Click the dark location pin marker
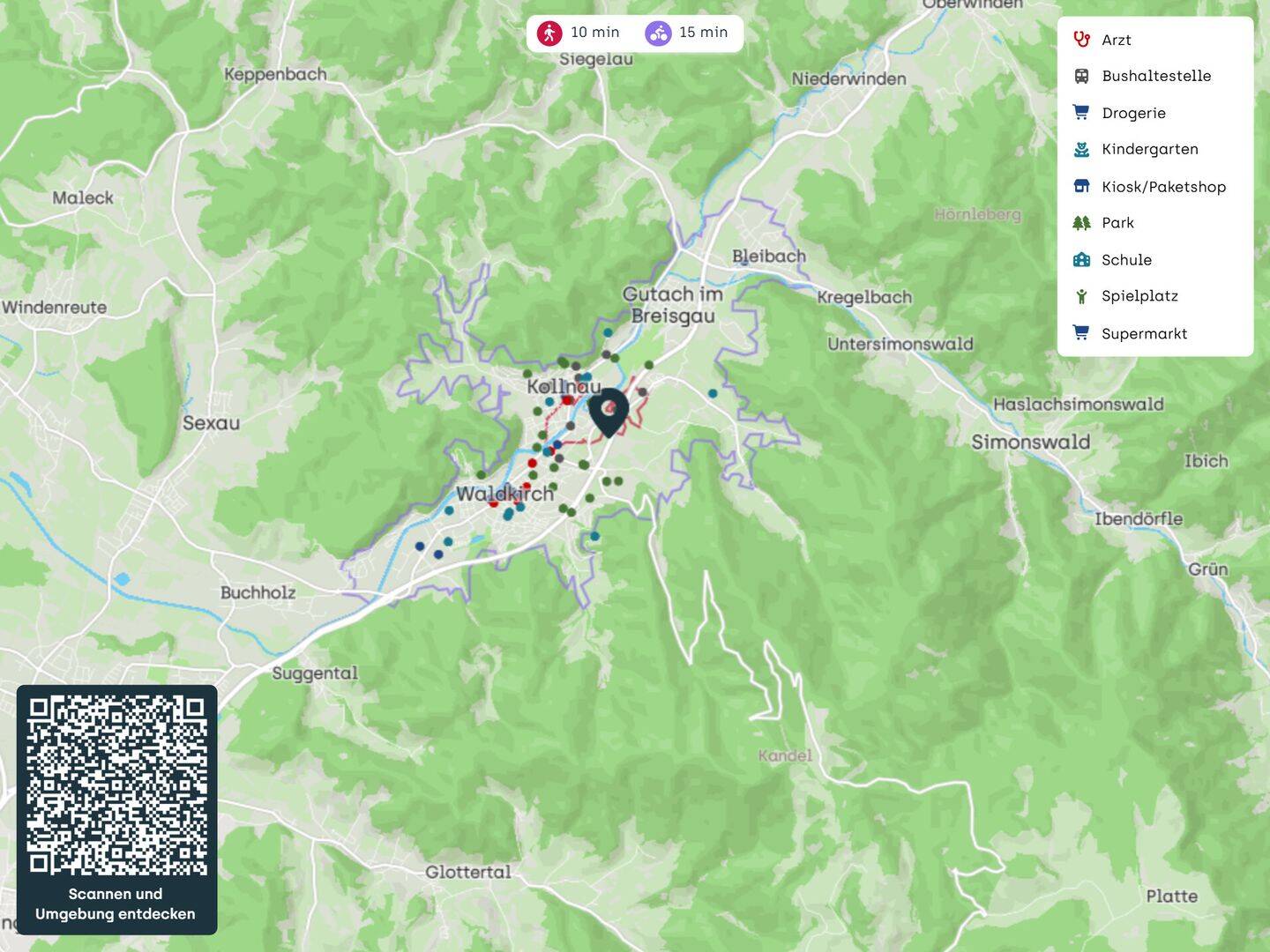1270x952 pixels. (x=609, y=411)
